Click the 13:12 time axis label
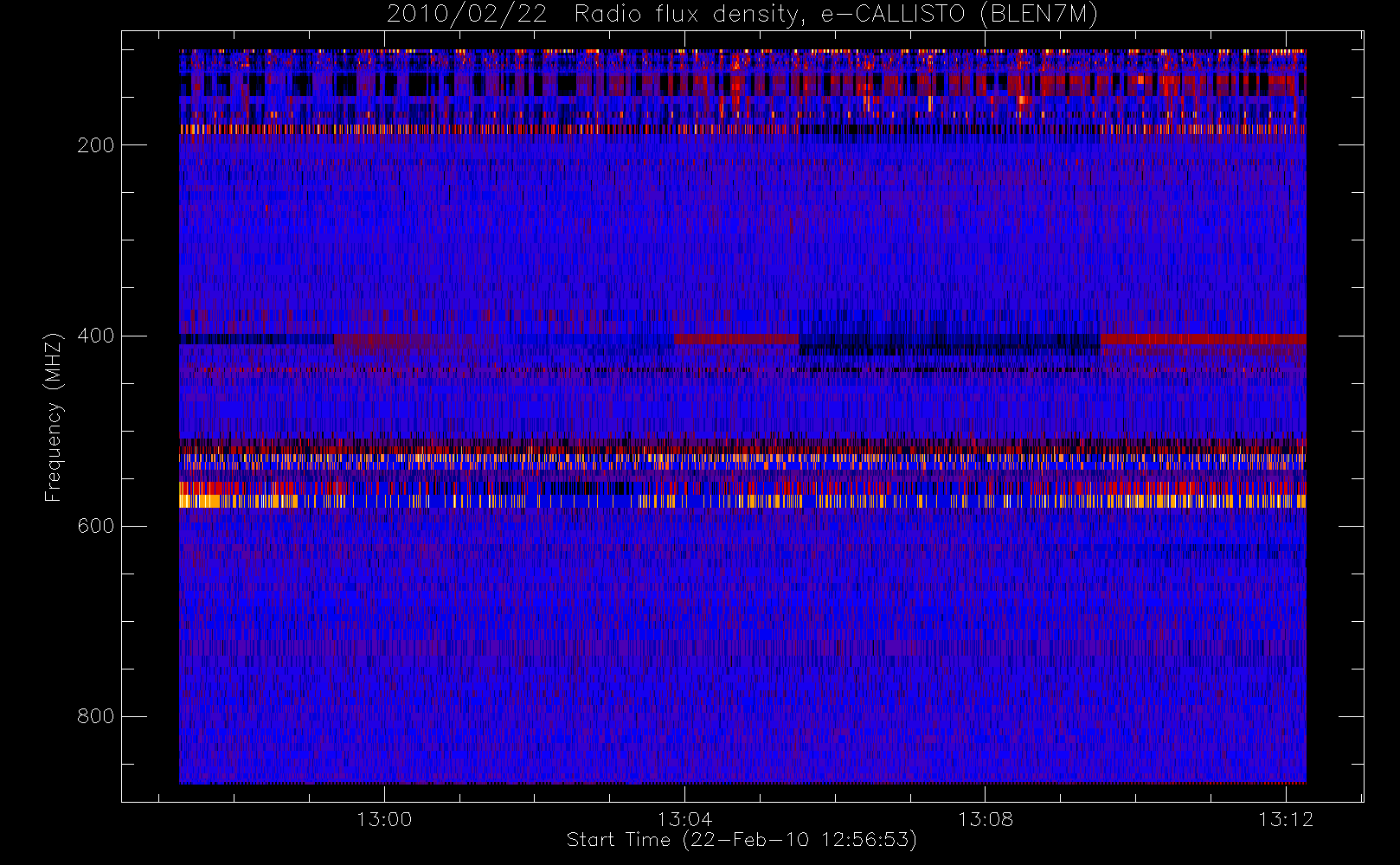This screenshot has height=865, width=1400. 1285,819
